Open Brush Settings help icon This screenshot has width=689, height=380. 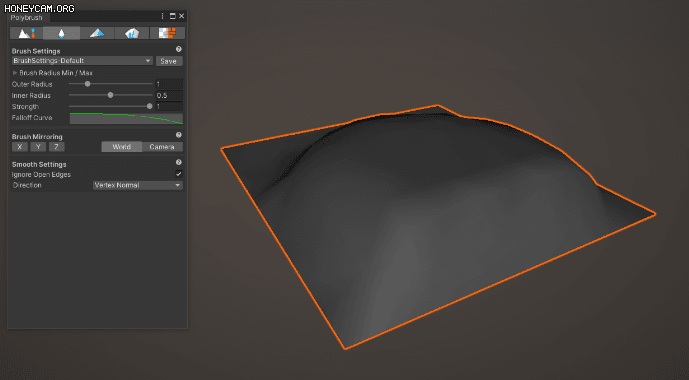point(179,50)
